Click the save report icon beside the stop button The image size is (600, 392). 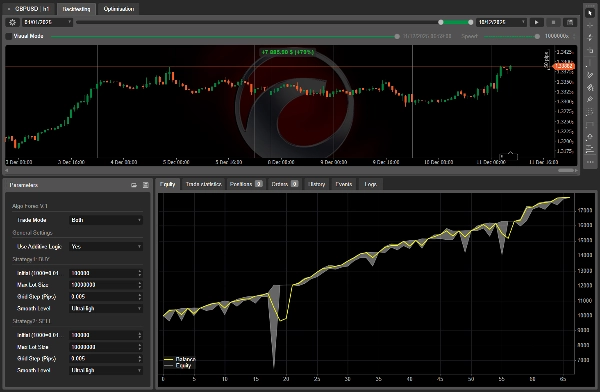[570, 22]
